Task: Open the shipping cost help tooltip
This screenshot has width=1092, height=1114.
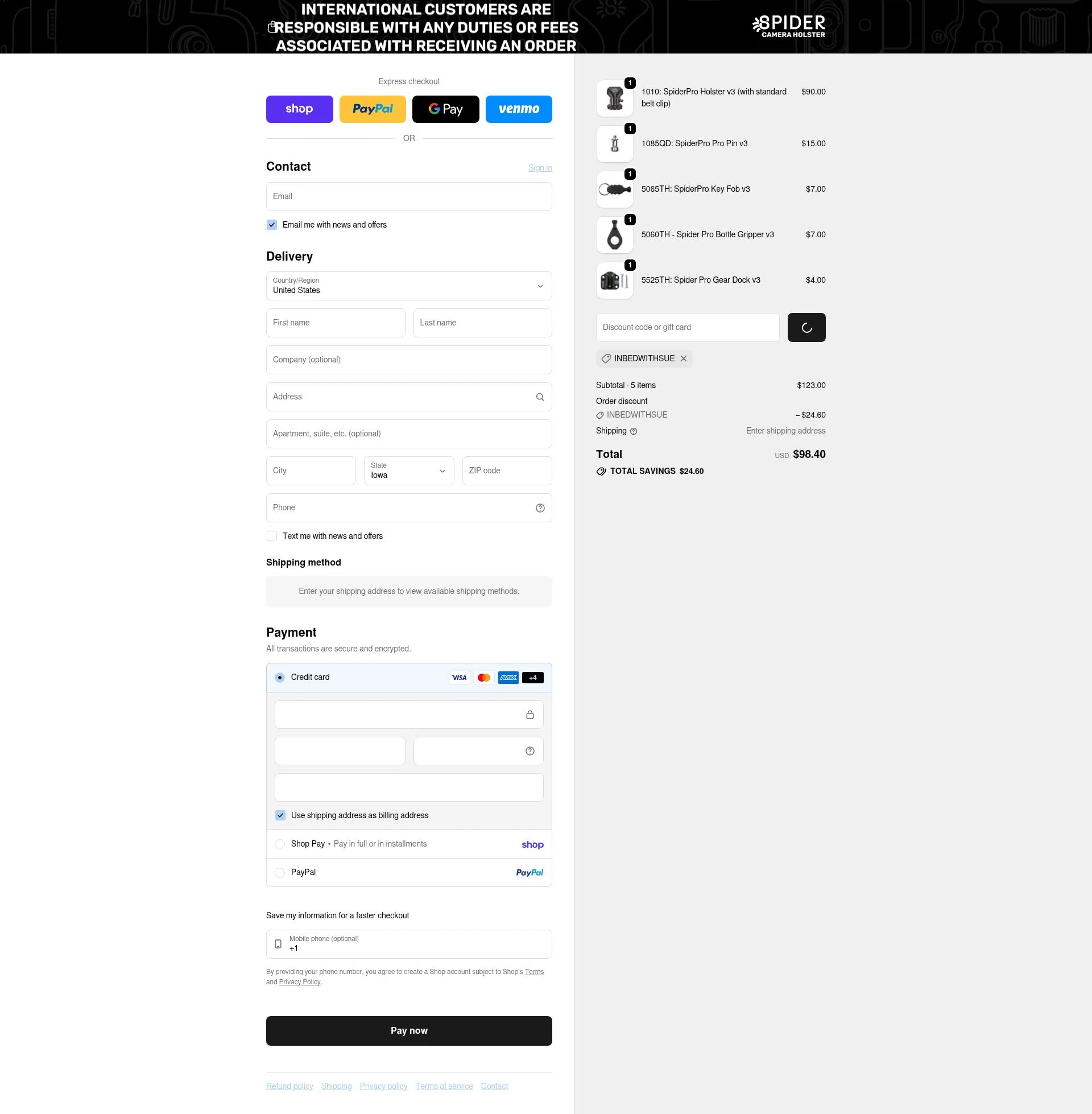Action: pyautogui.click(x=634, y=431)
